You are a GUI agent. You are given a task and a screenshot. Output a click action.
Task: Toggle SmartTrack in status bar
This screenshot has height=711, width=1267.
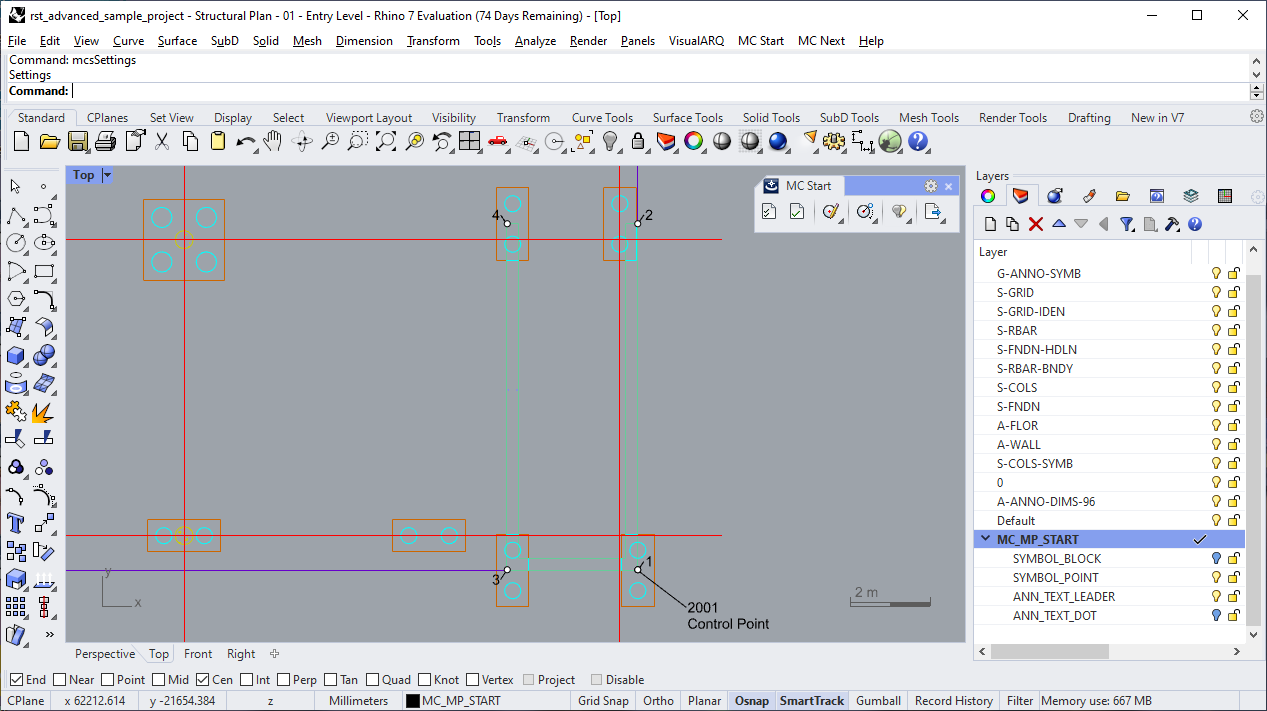[x=812, y=701]
